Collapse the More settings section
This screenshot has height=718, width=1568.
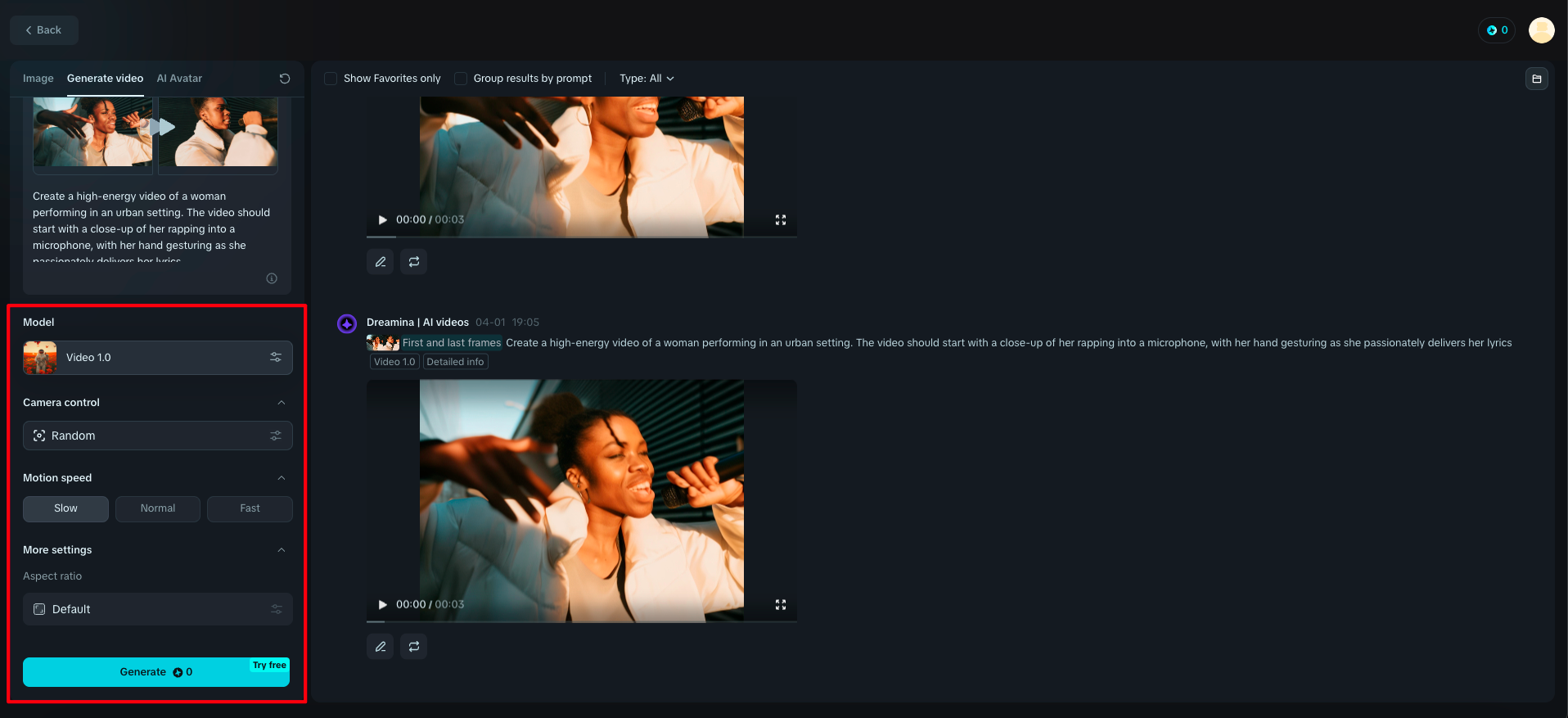coord(282,550)
